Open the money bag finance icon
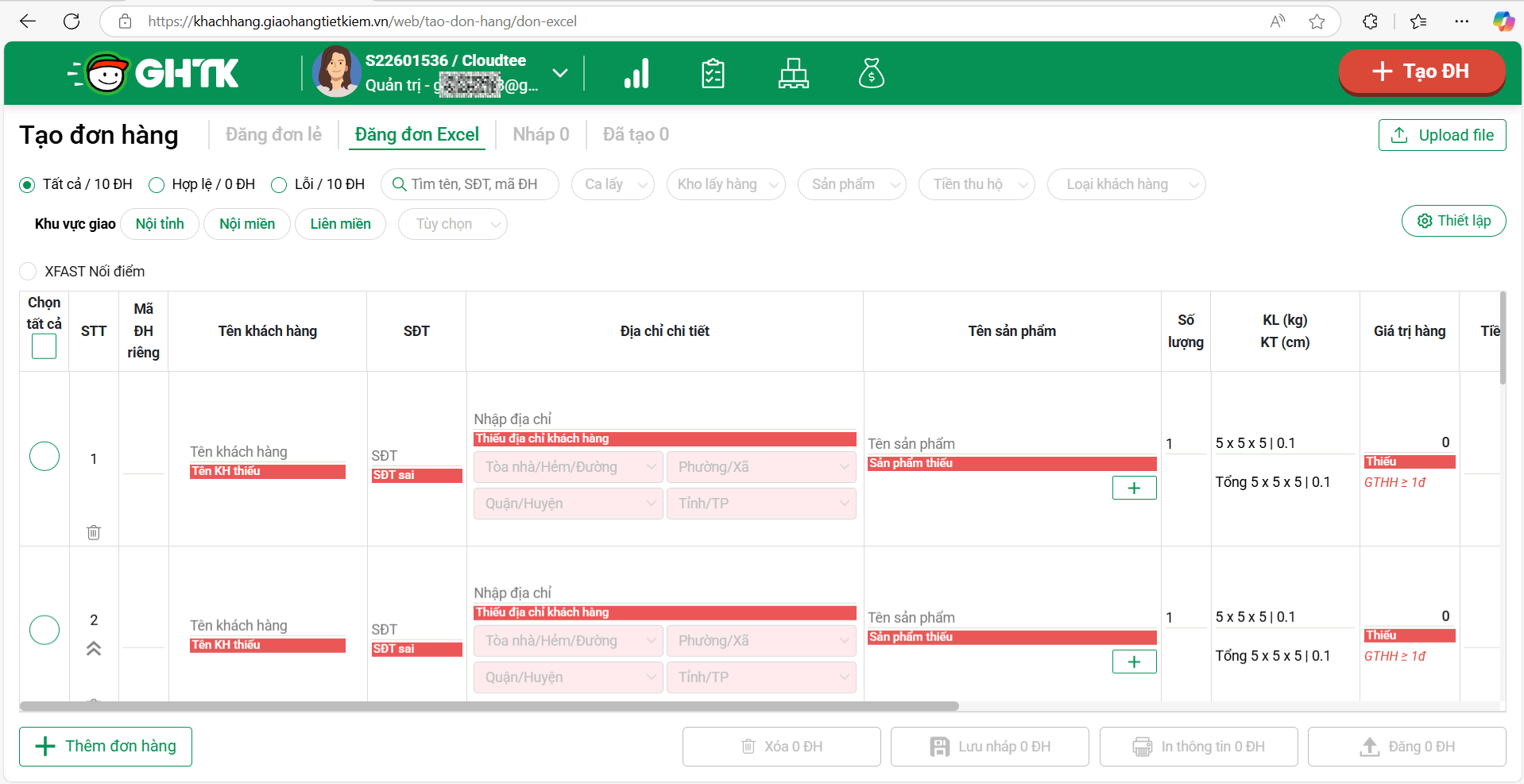 [872, 73]
